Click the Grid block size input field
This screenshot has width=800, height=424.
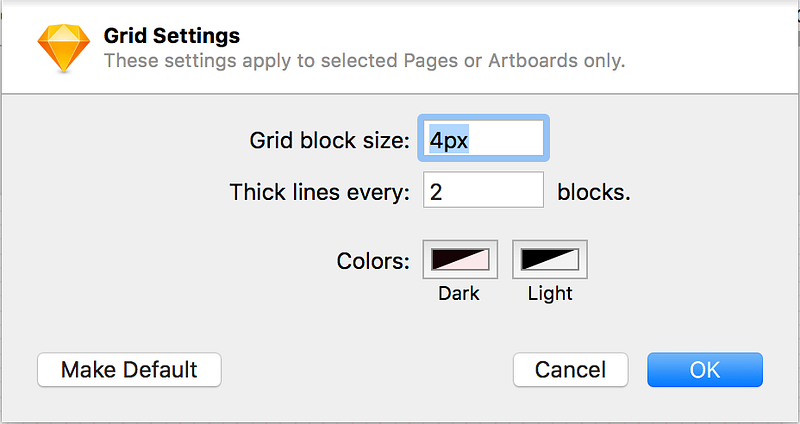[x=484, y=138]
